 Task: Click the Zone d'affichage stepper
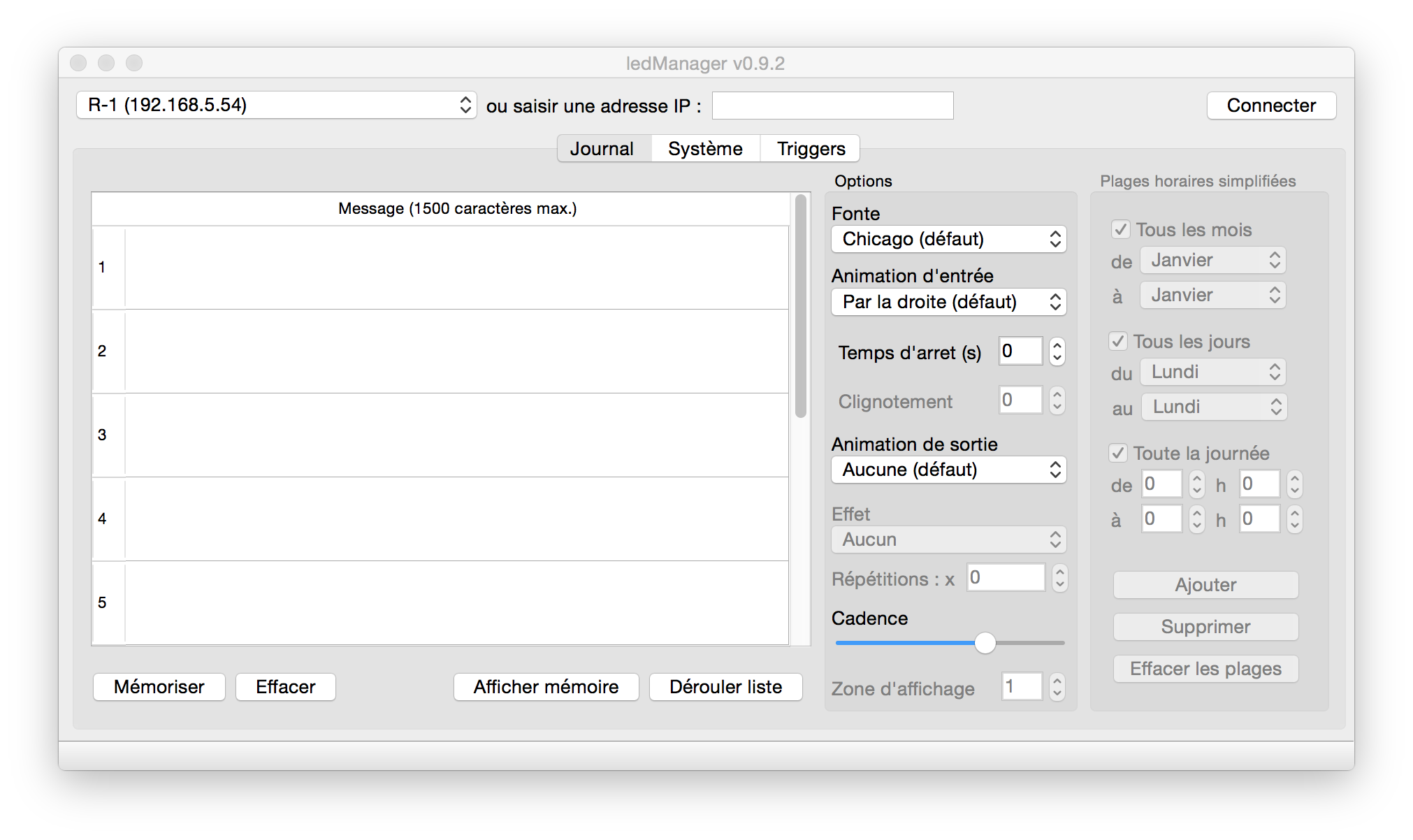click(x=1057, y=687)
